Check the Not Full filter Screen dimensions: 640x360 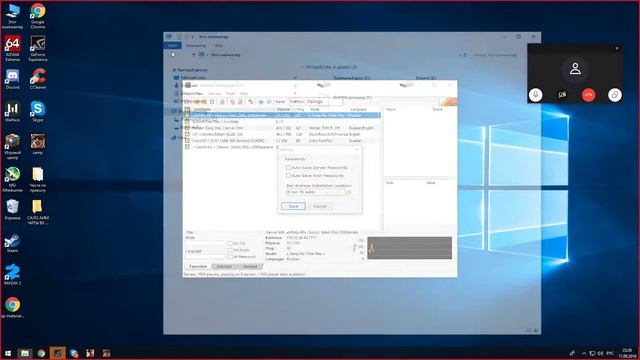tap(230, 244)
